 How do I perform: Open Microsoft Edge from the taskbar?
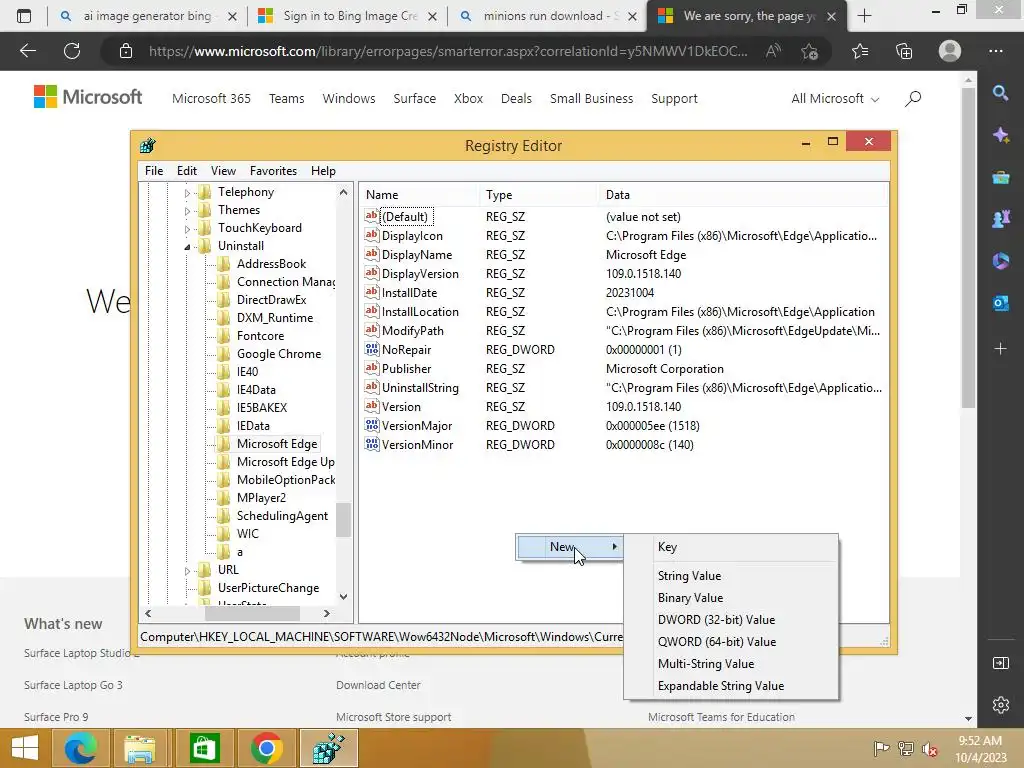pyautogui.click(x=80, y=748)
